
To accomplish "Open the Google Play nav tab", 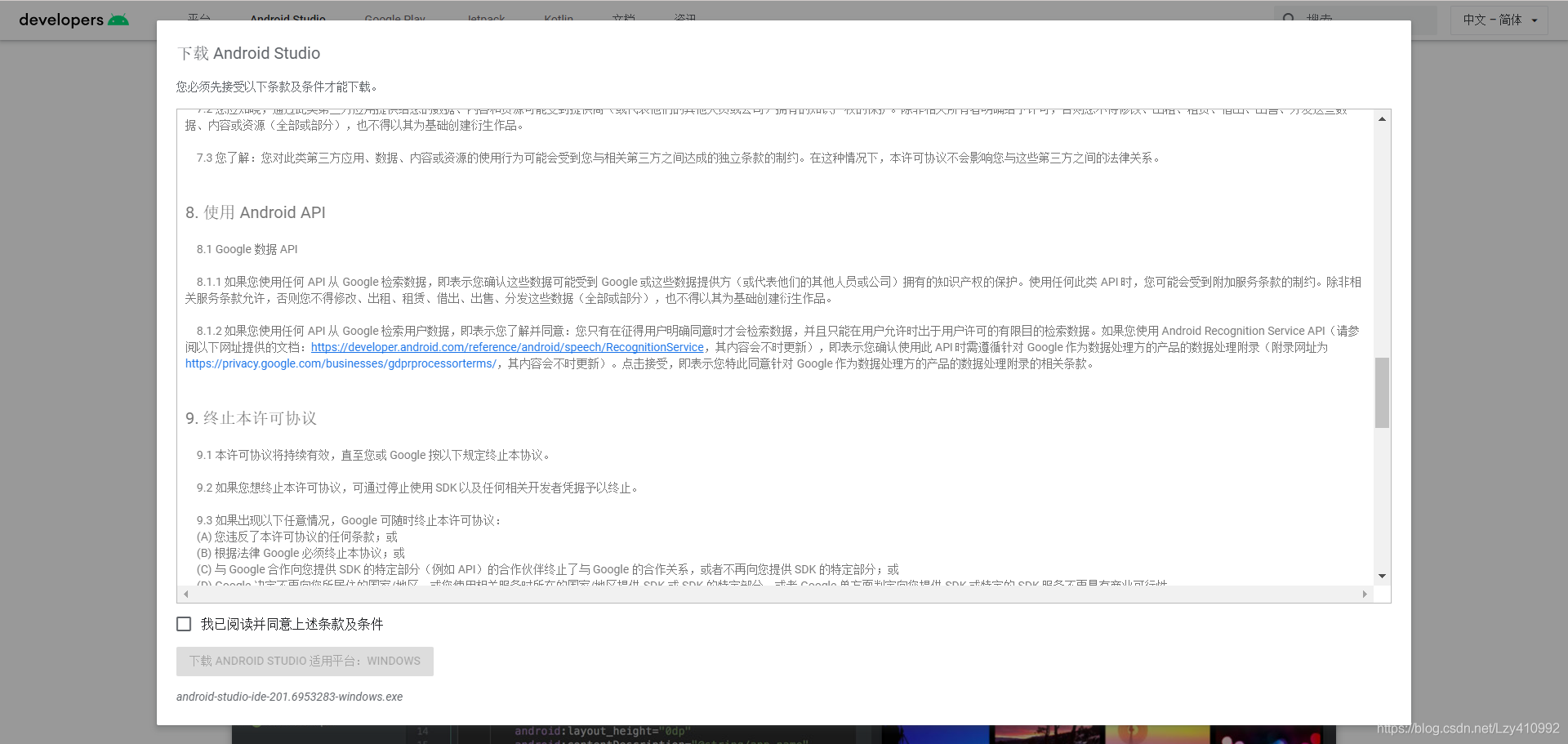I will 394,17.
